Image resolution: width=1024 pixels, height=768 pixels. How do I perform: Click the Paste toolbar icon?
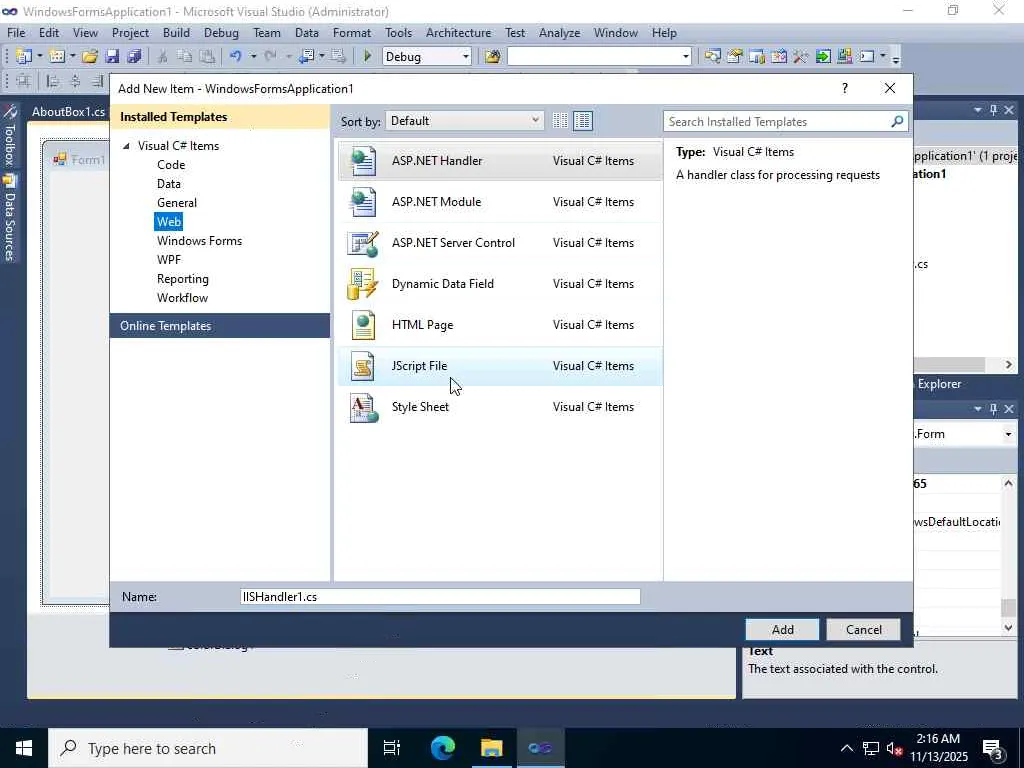pos(207,56)
